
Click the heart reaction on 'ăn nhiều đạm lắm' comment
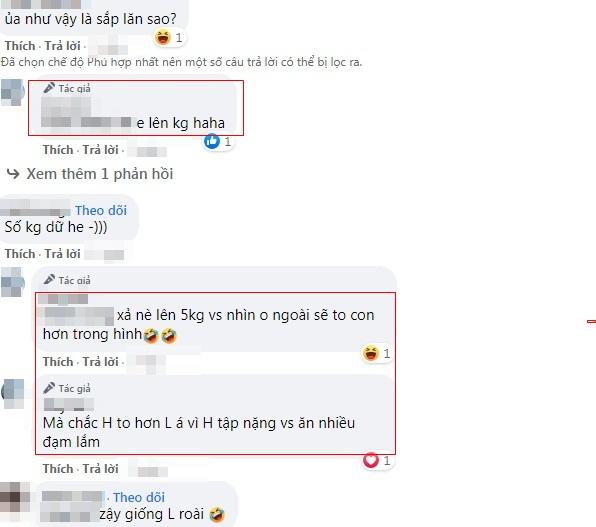pyautogui.click(x=371, y=460)
